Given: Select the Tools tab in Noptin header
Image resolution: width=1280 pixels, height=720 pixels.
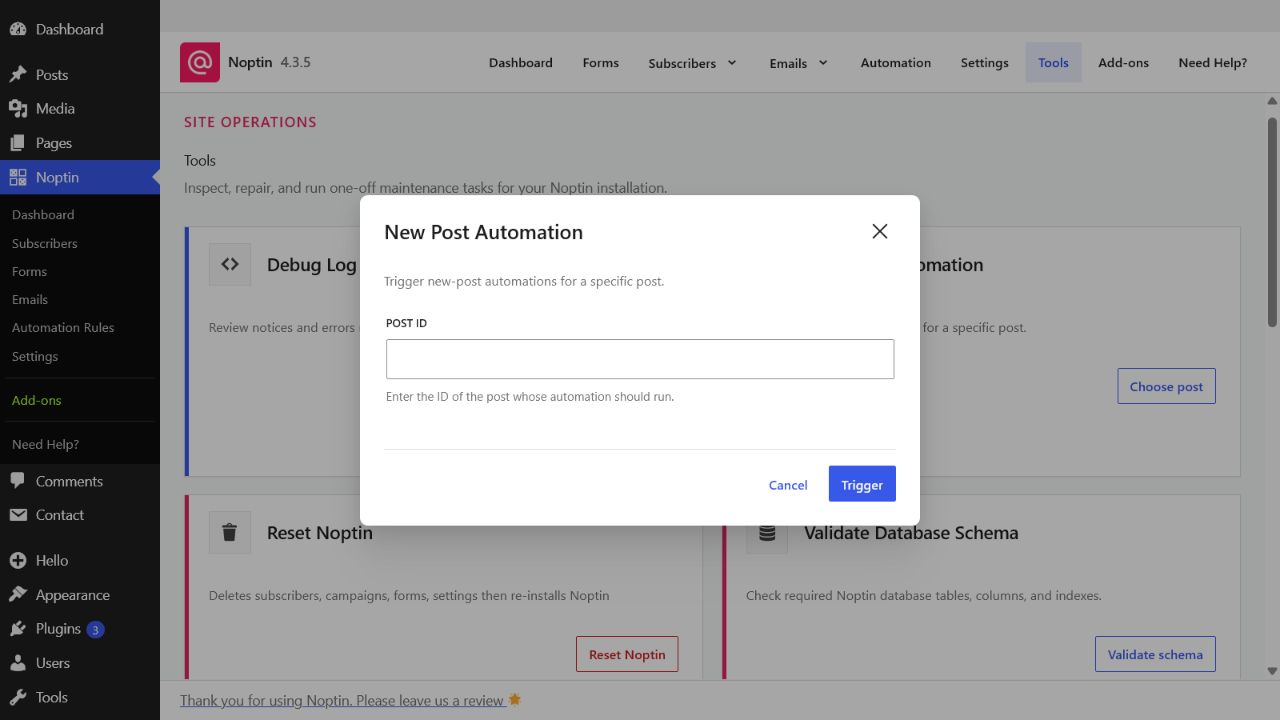Looking at the screenshot, I should [x=1053, y=63].
